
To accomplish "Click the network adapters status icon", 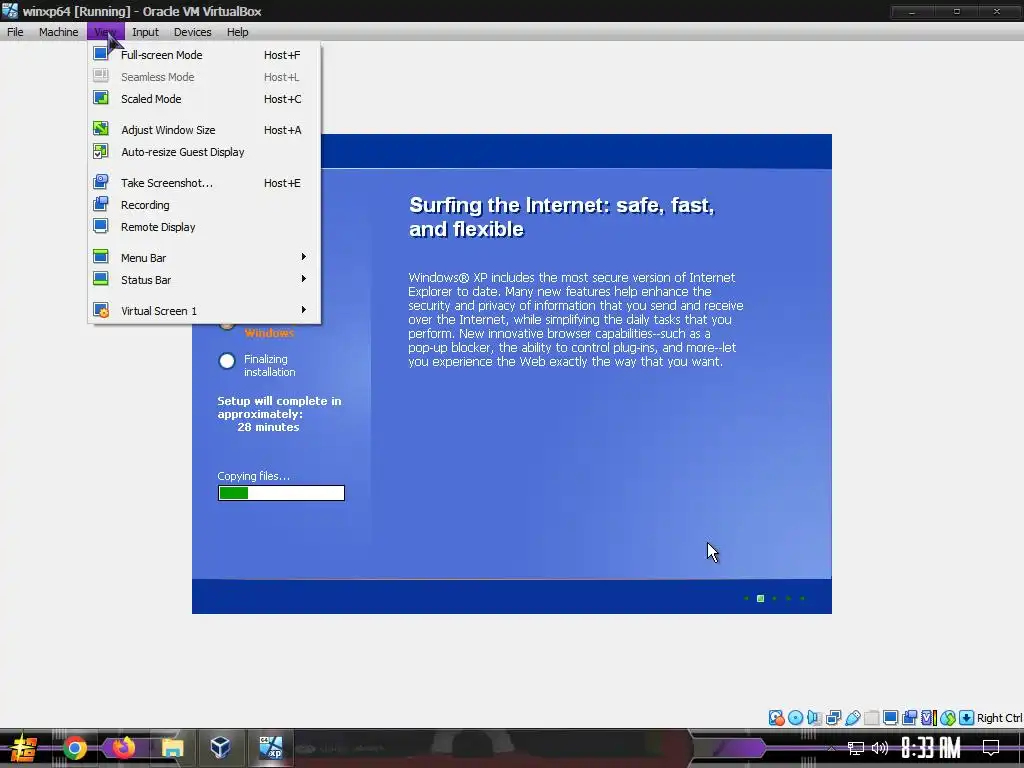I will tap(833, 718).
